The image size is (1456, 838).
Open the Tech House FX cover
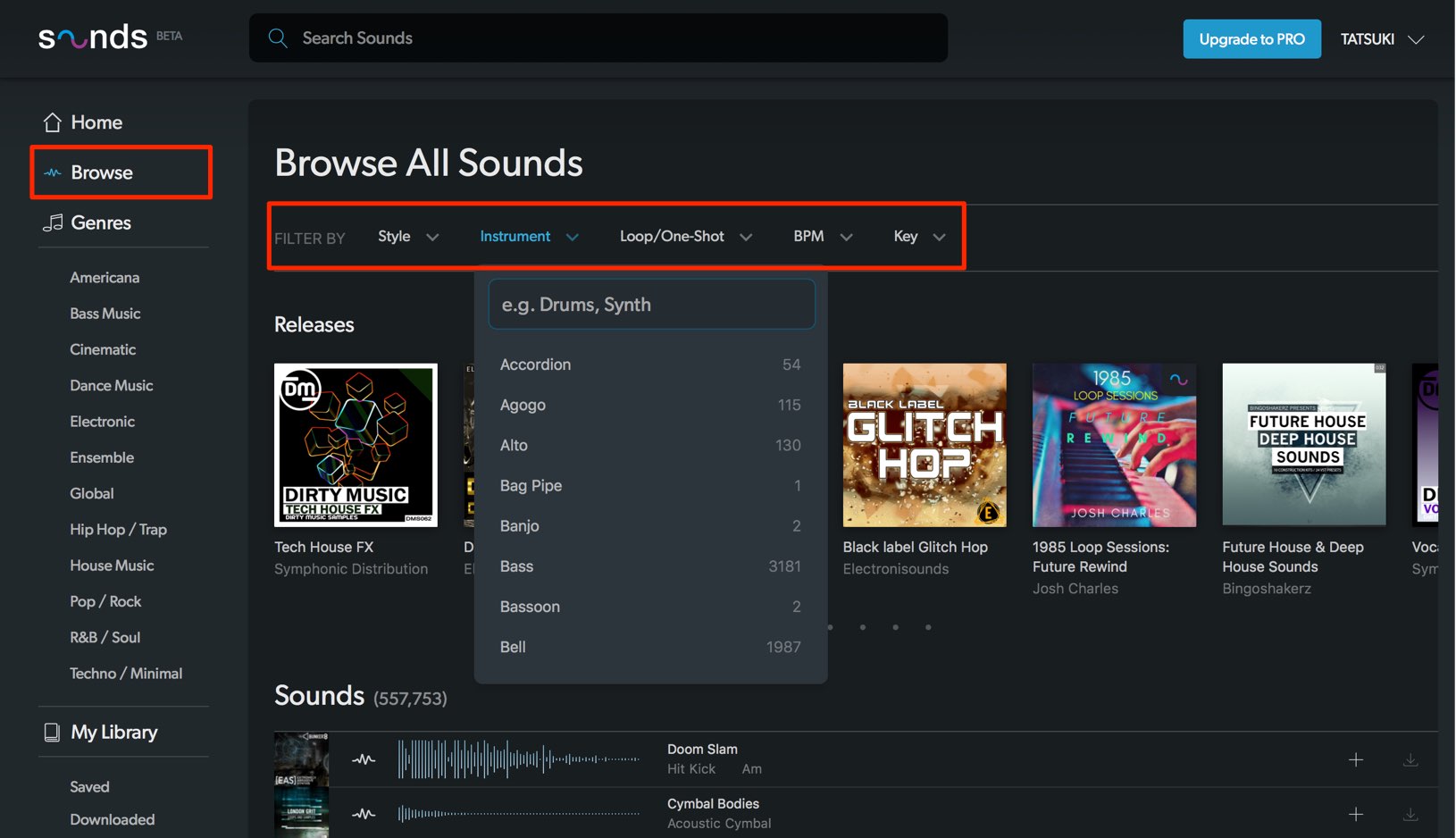356,445
